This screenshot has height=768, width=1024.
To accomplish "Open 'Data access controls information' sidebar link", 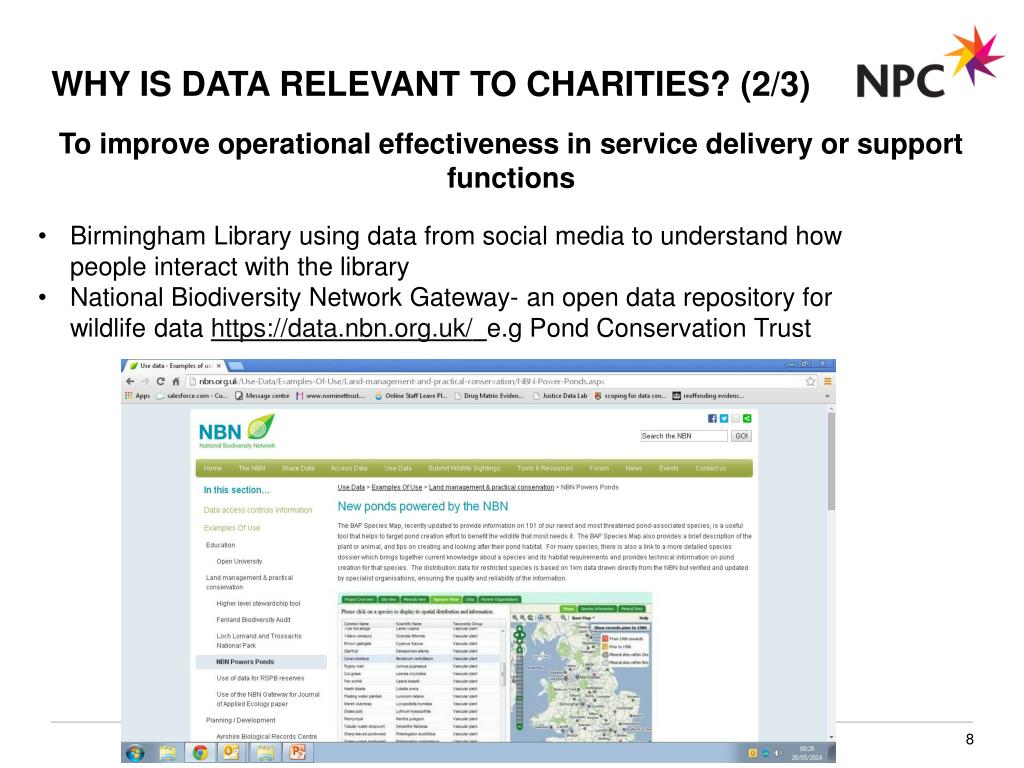I will 257,510.
